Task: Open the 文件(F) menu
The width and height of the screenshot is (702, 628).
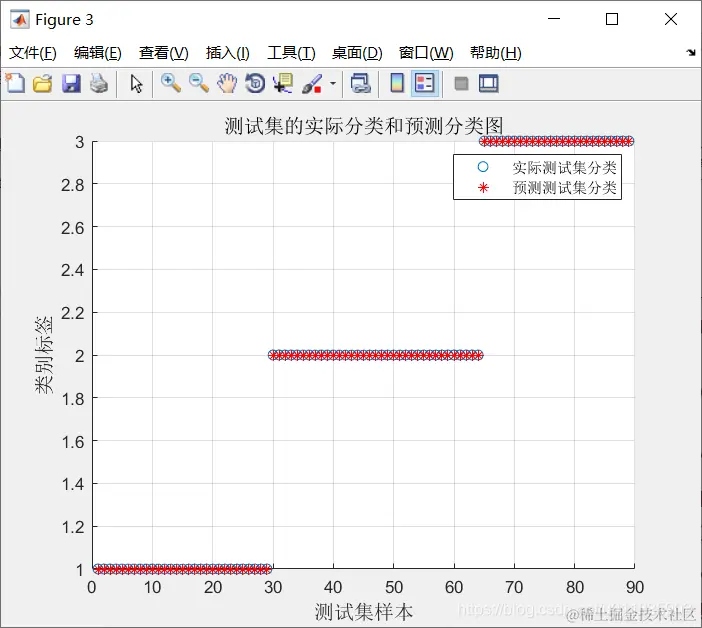Action: pyautogui.click(x=33, y=53)
